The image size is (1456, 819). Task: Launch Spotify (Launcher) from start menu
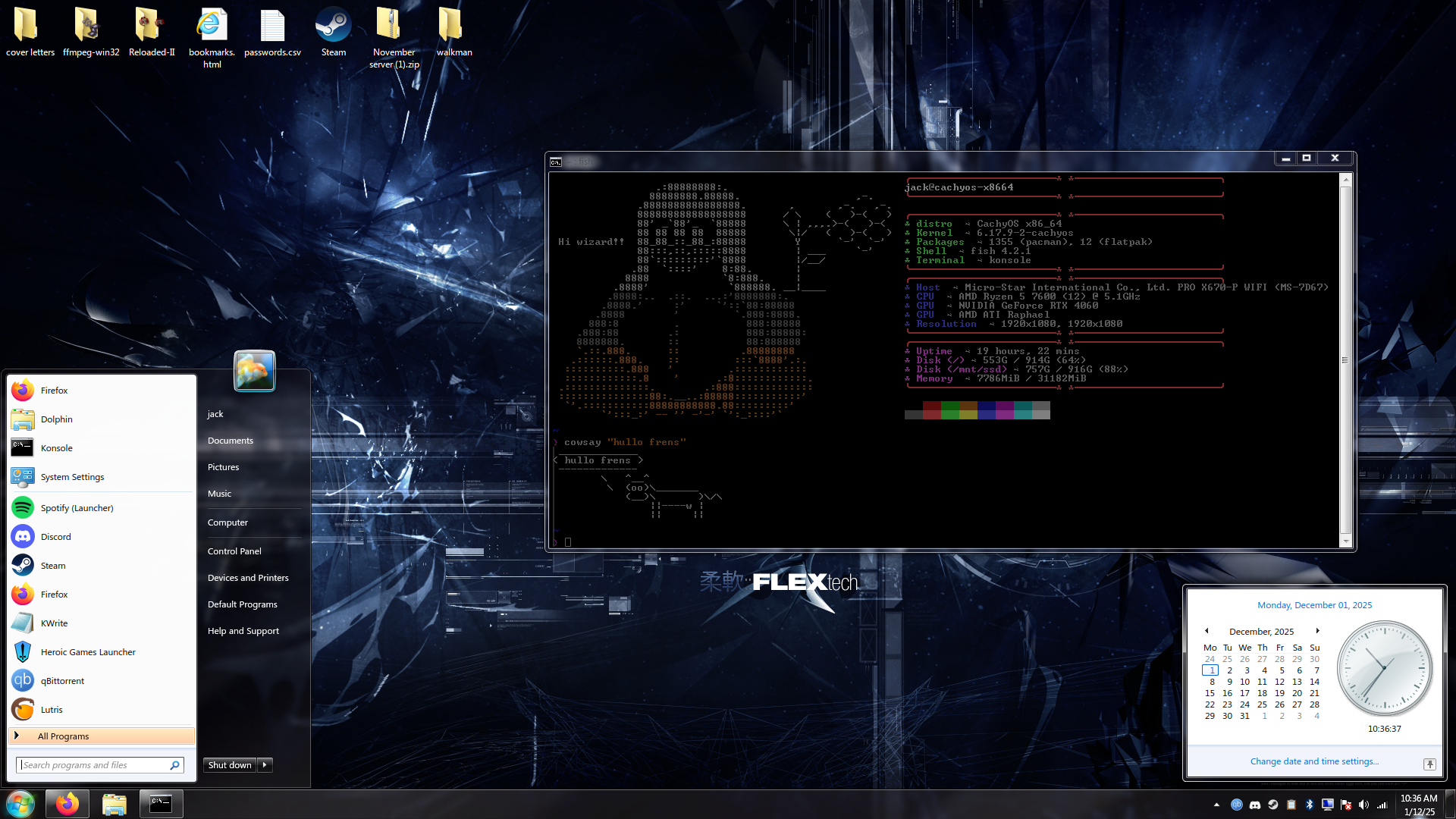click(x=77, y=508)
